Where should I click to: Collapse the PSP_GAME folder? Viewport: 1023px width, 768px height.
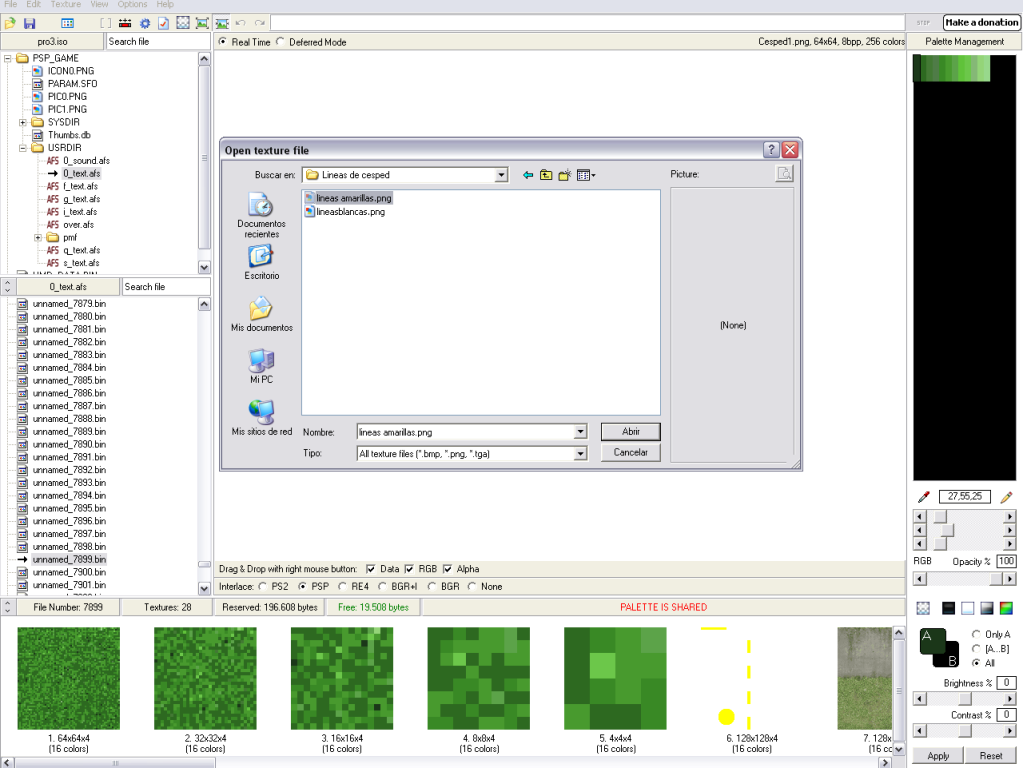(x=8, y=58)
